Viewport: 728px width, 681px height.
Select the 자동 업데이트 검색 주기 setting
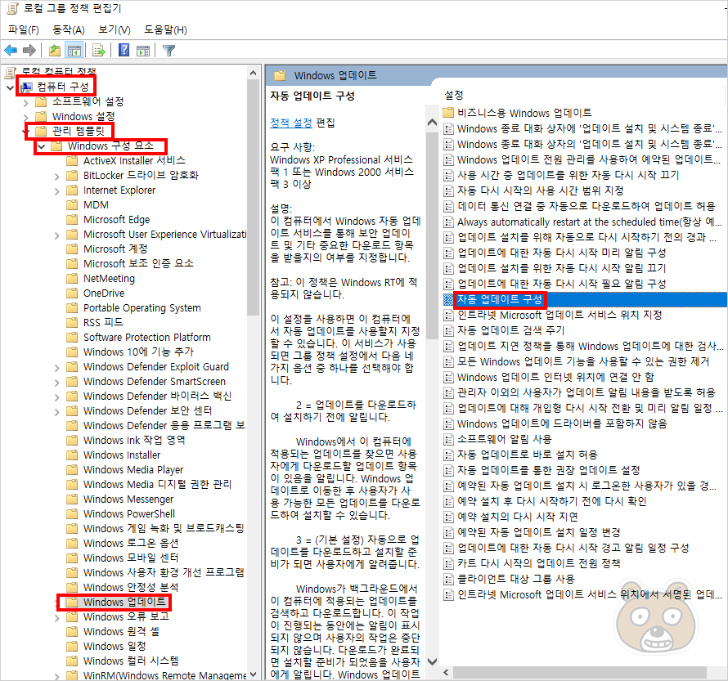[x=511, y=331]
